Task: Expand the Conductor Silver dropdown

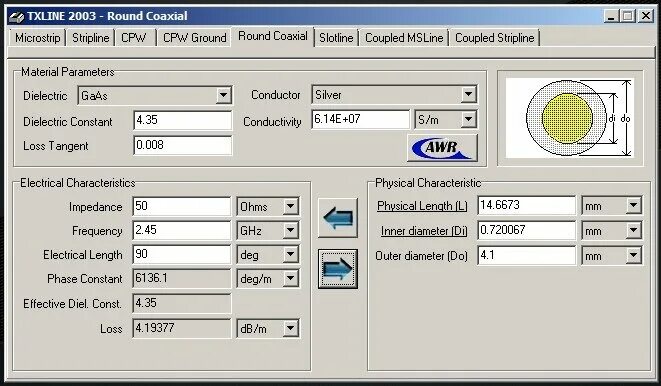Action: point(468,94)
